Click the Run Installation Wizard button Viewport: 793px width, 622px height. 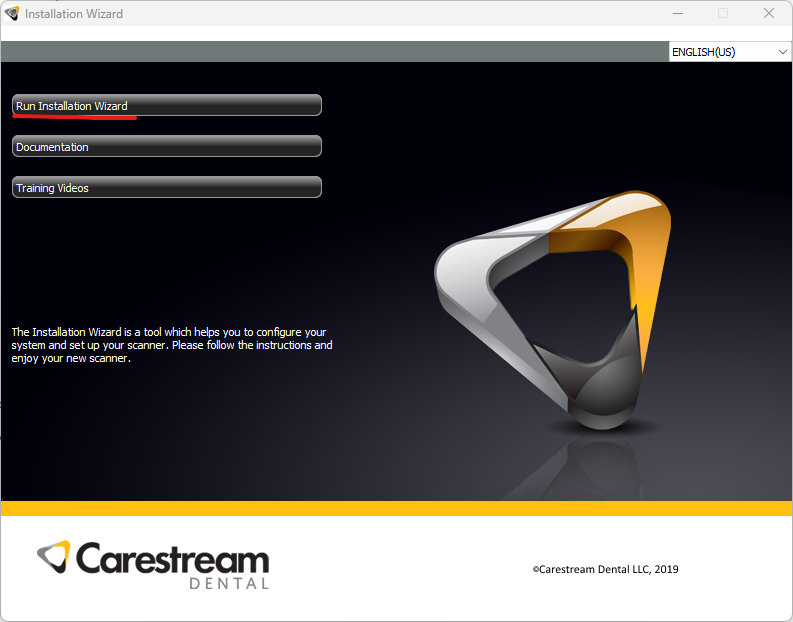tap(166, 105)
